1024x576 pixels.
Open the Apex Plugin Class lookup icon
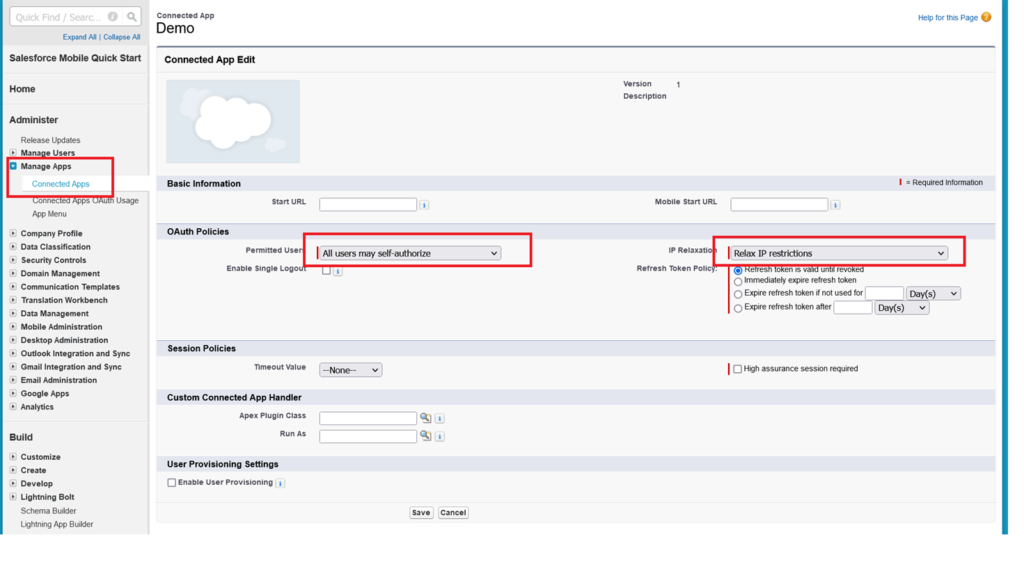tap(425, 417)
